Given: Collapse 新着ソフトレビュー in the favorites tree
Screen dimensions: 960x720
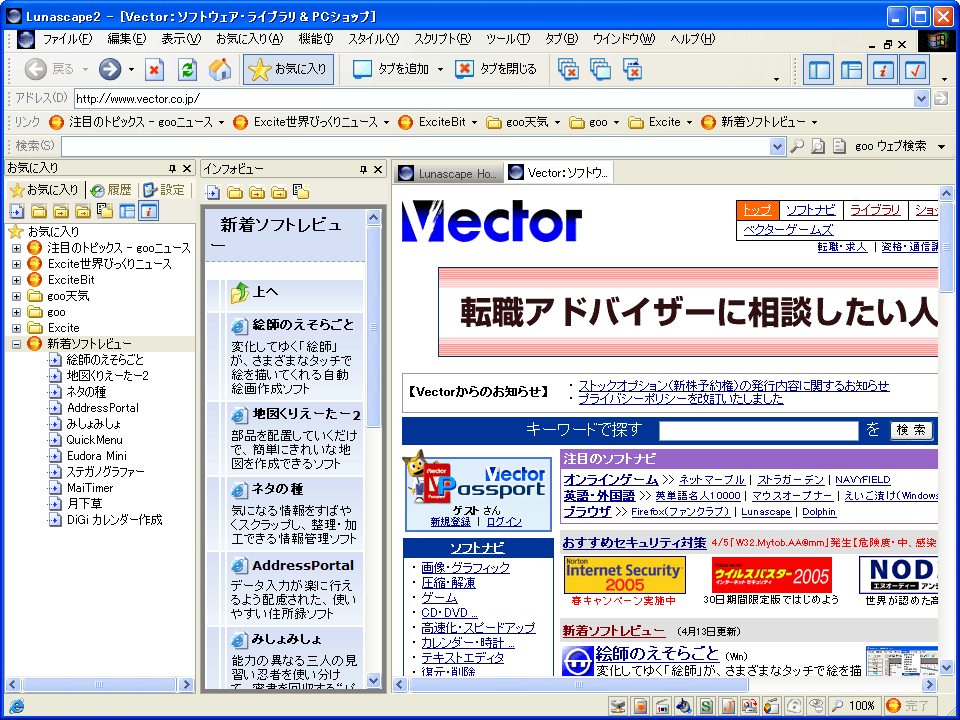Looking at the screenshot, I should [17, 344].
